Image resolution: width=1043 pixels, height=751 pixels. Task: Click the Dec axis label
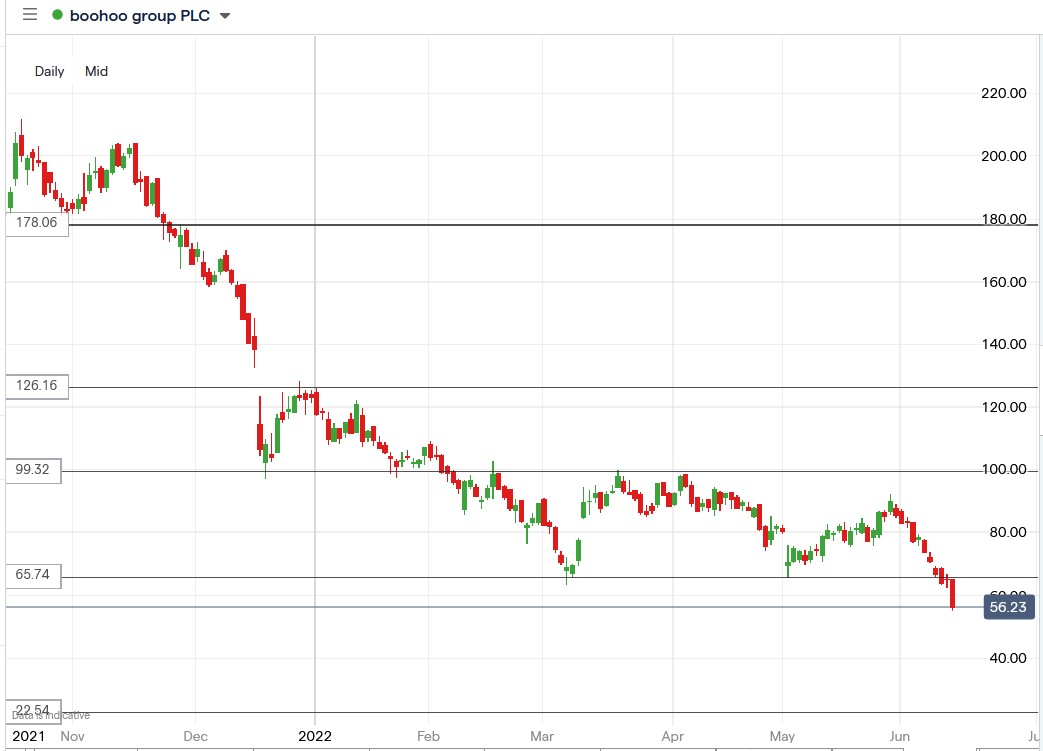[196, 736]
